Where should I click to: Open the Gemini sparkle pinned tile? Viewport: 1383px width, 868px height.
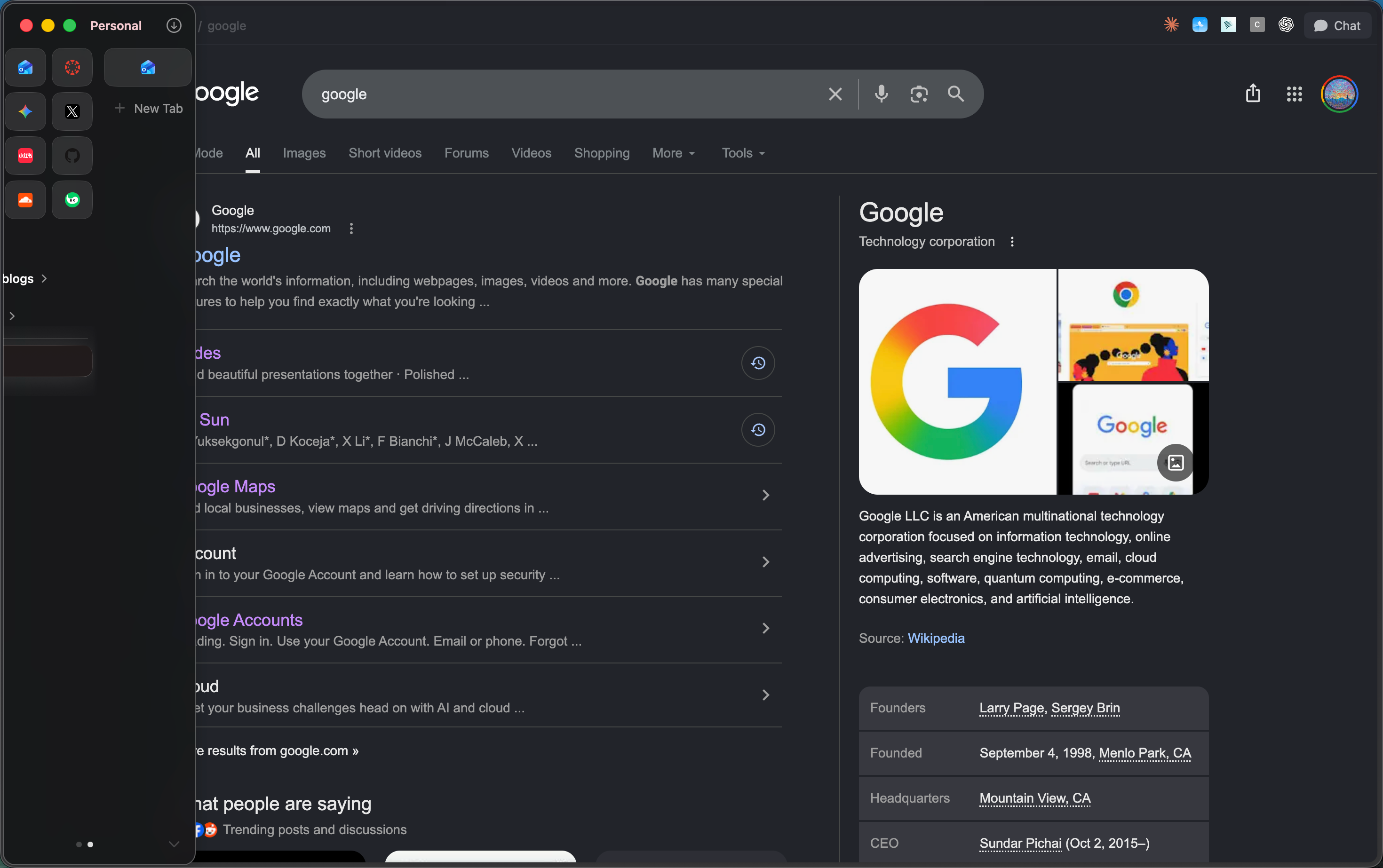pyautogui.click(x=25, y=111)
